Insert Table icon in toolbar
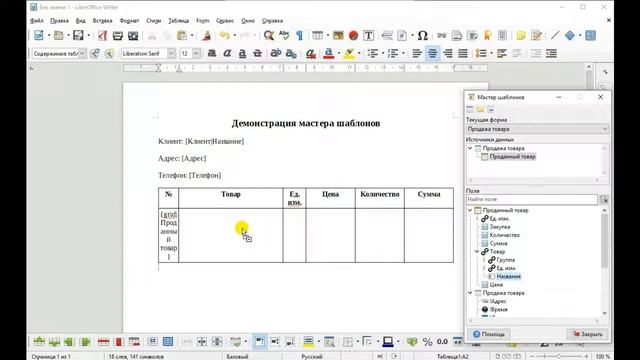640x360 pixels. tap(317, 36)
